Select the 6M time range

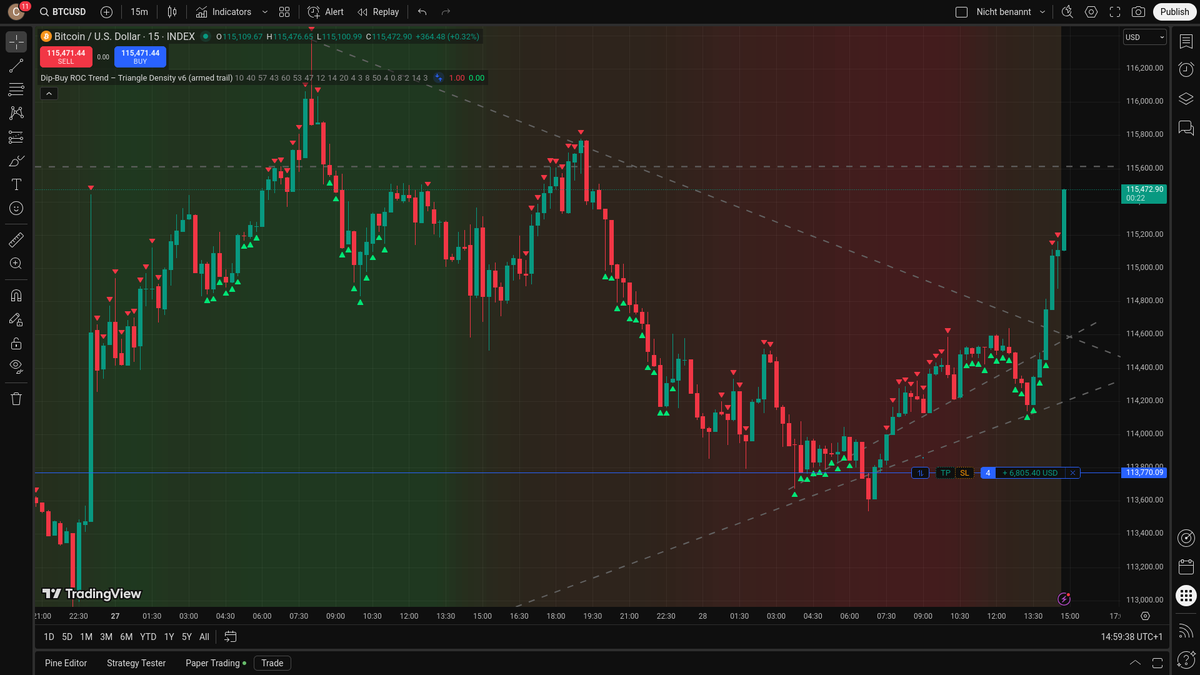tap(126, 637)
